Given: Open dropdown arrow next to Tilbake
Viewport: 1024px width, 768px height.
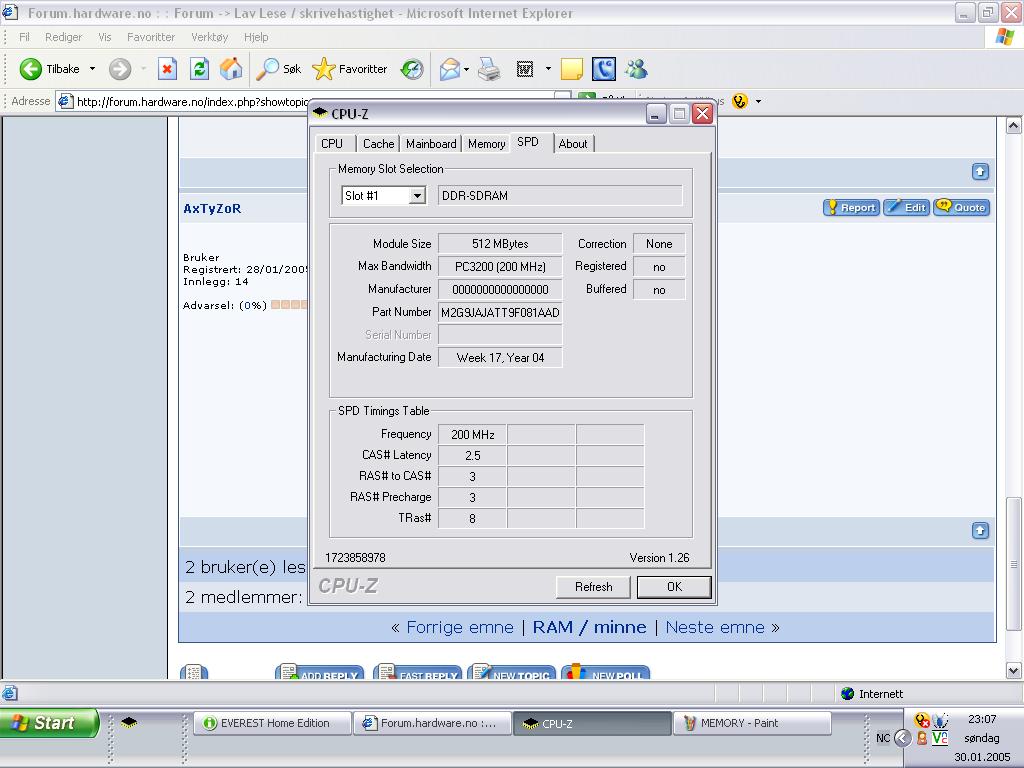Looking at the screenshot, I should click(92, 69).
